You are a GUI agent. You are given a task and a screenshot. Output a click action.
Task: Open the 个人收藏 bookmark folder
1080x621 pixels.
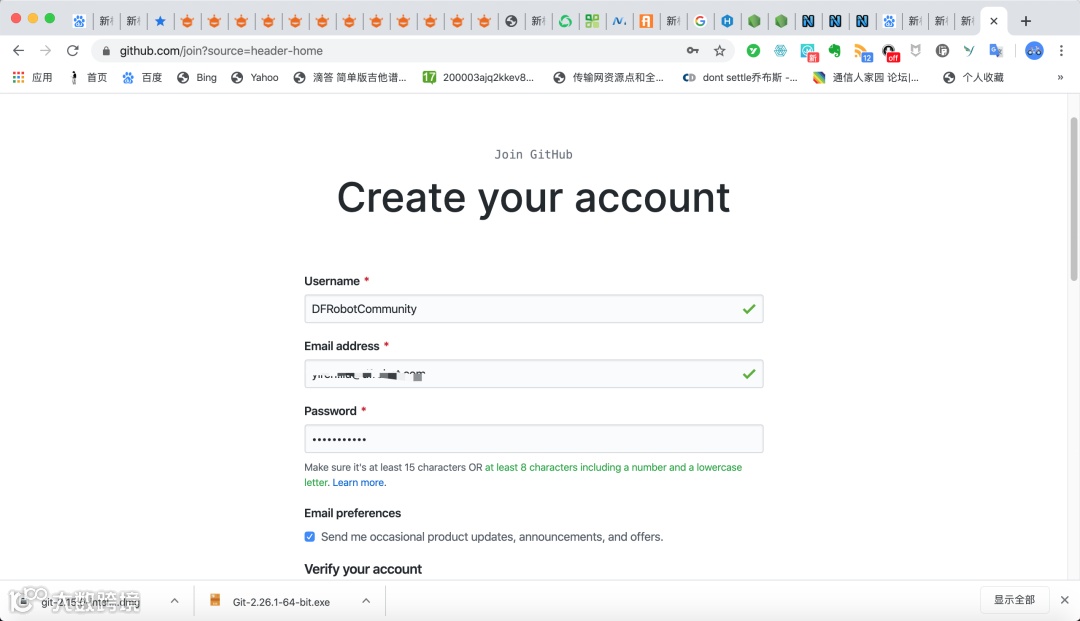[973, 77]
